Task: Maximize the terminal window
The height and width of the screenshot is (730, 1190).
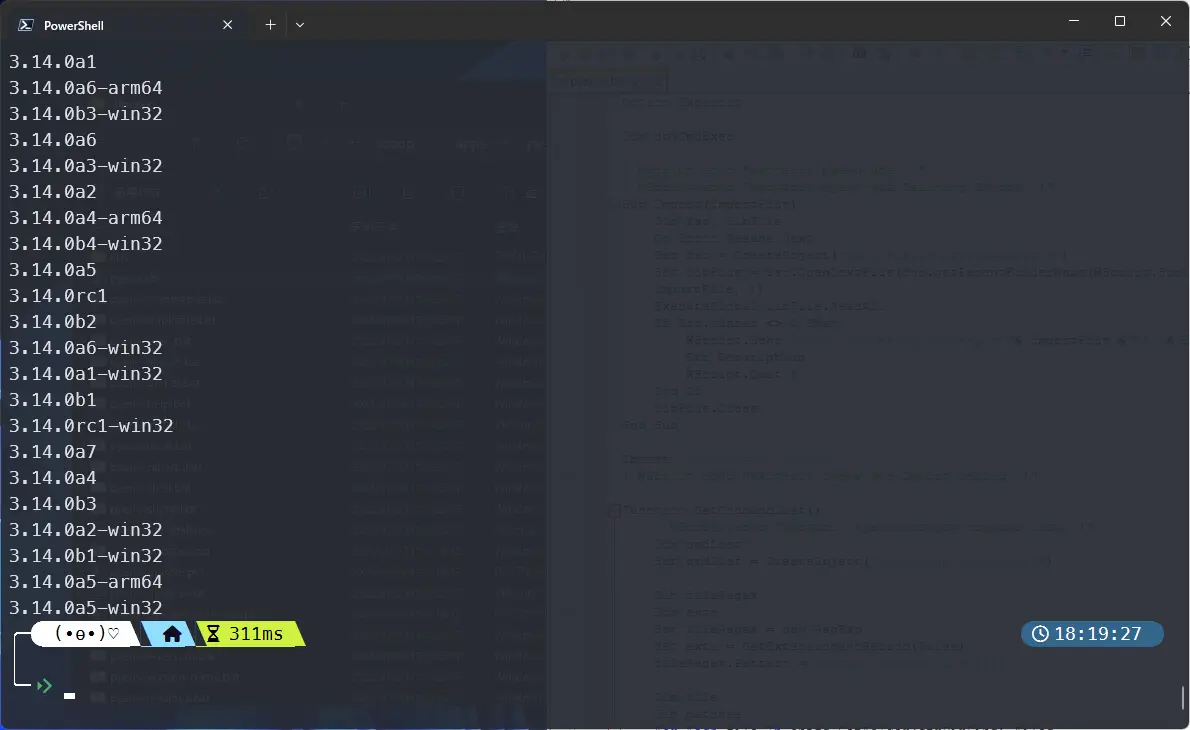Action: (x=1119, y=21)
